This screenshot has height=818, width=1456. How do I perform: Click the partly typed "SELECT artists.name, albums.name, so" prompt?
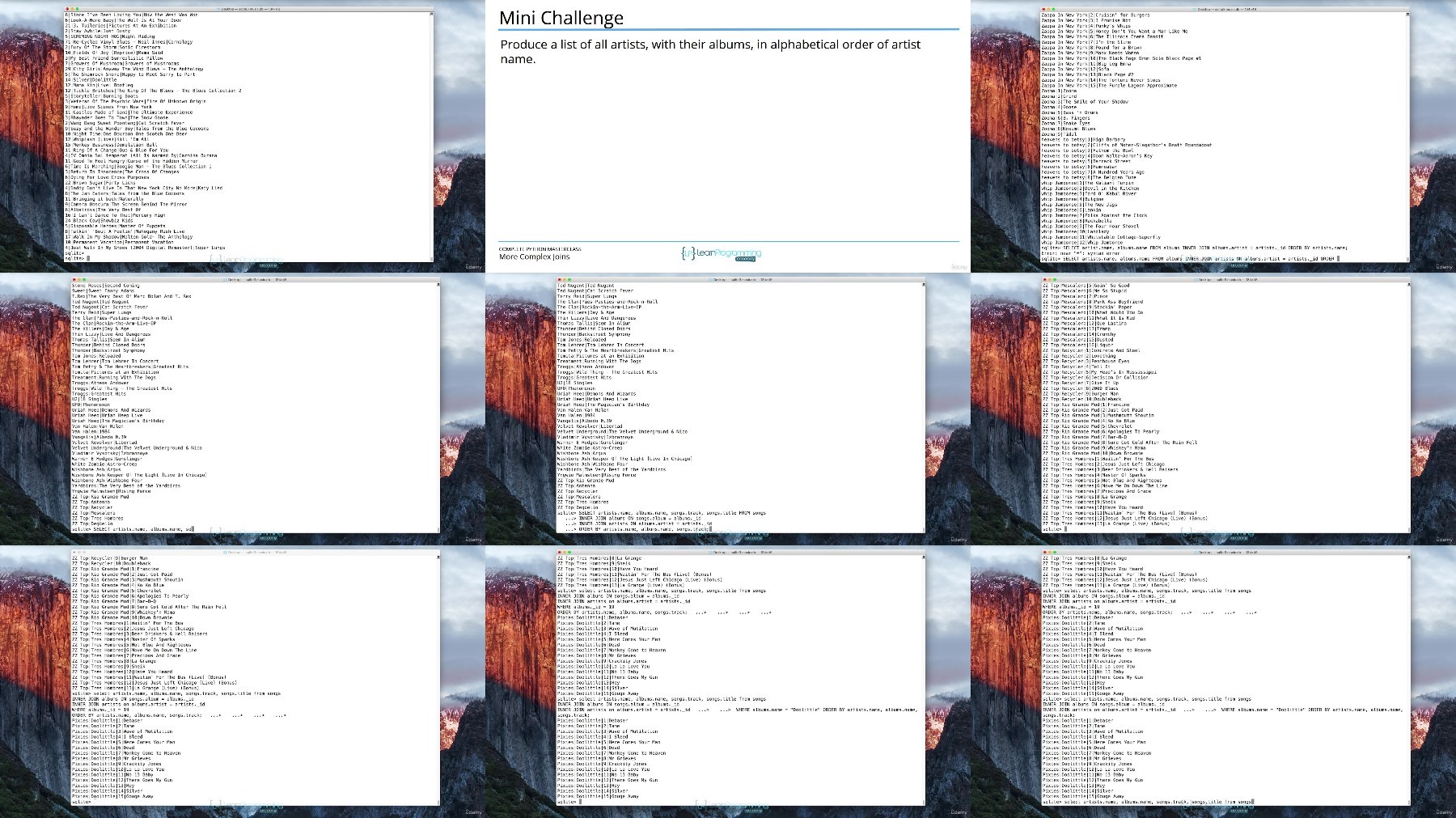tap(133, 529)
